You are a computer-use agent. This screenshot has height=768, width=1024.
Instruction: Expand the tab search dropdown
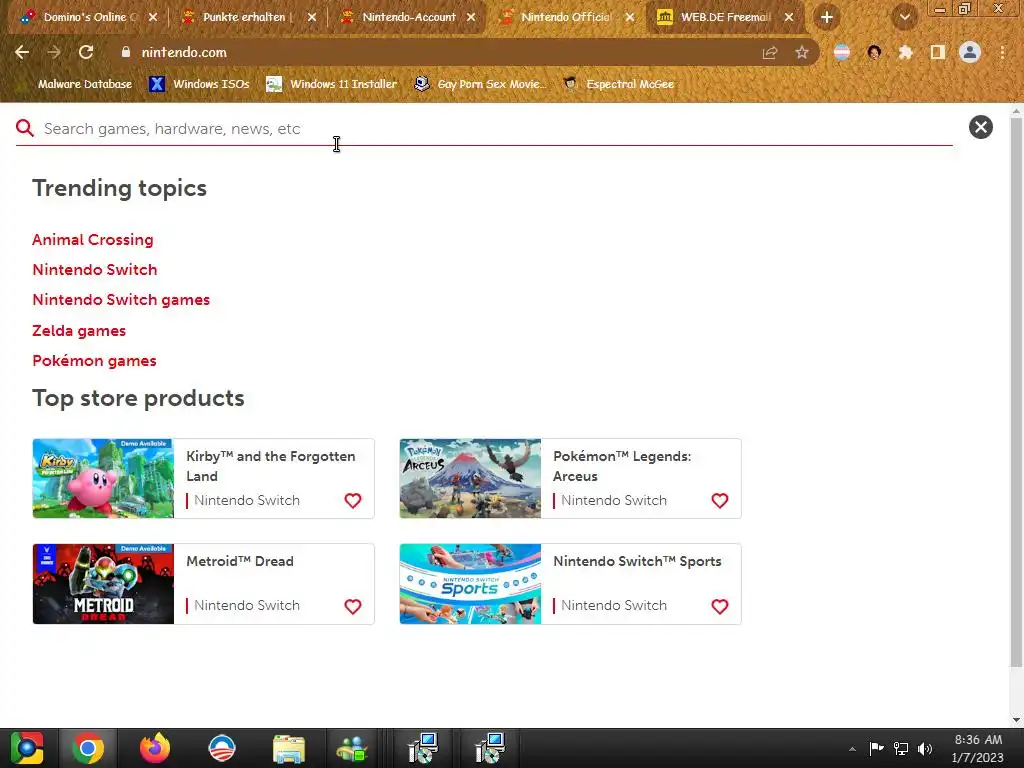pyautogui.click(x=904, y=18)
